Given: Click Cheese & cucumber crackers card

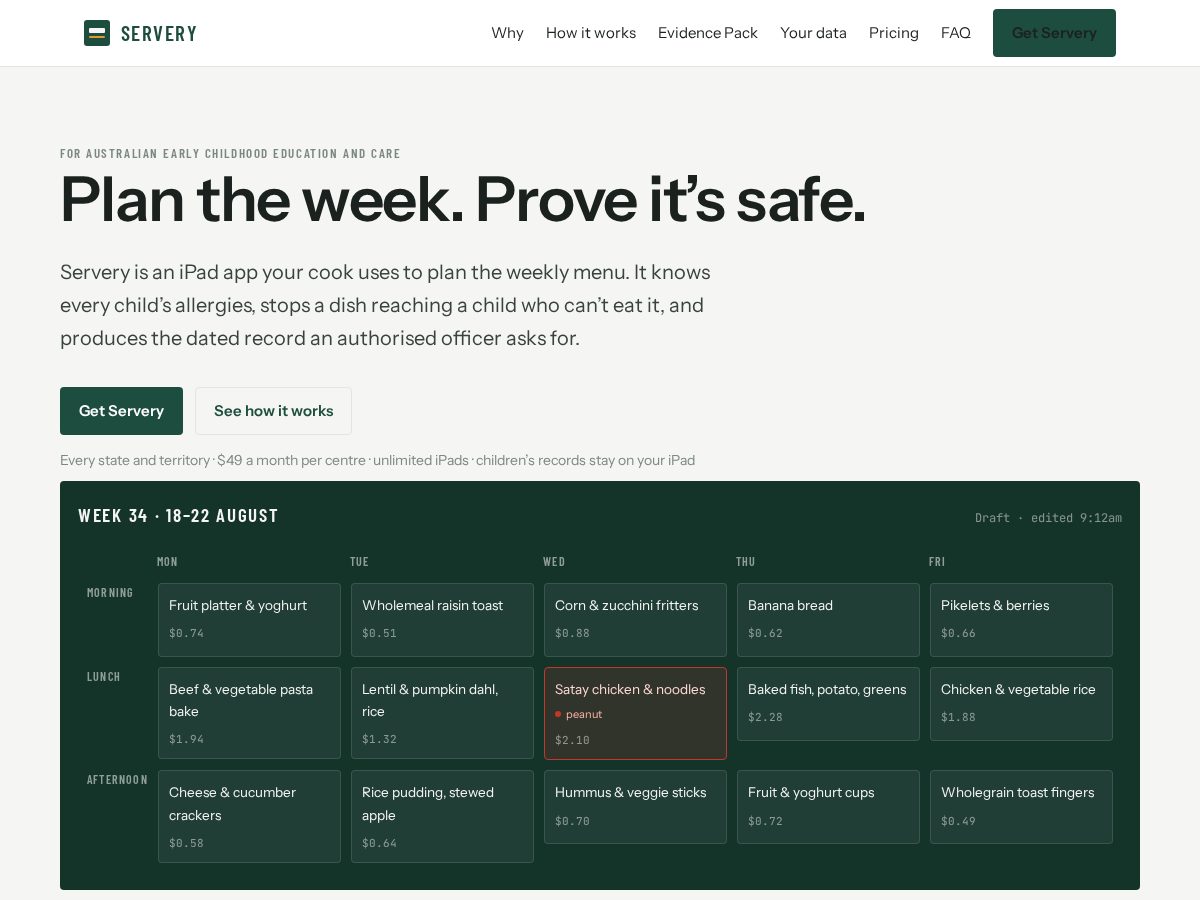Looking at the screenshot, I should click(249, 816).
